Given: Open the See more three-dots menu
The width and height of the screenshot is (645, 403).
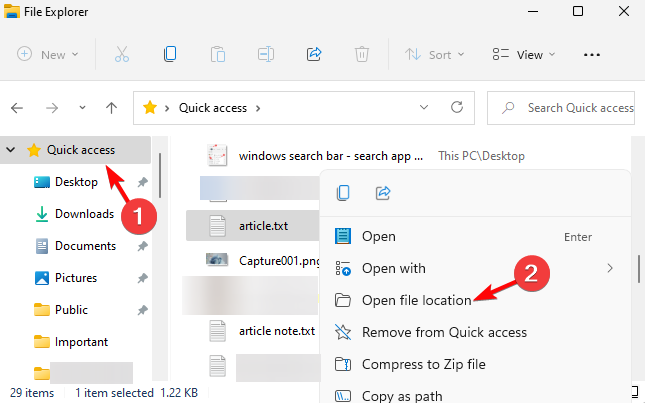Looking at the screenshot, I should (x=592, y=55).
